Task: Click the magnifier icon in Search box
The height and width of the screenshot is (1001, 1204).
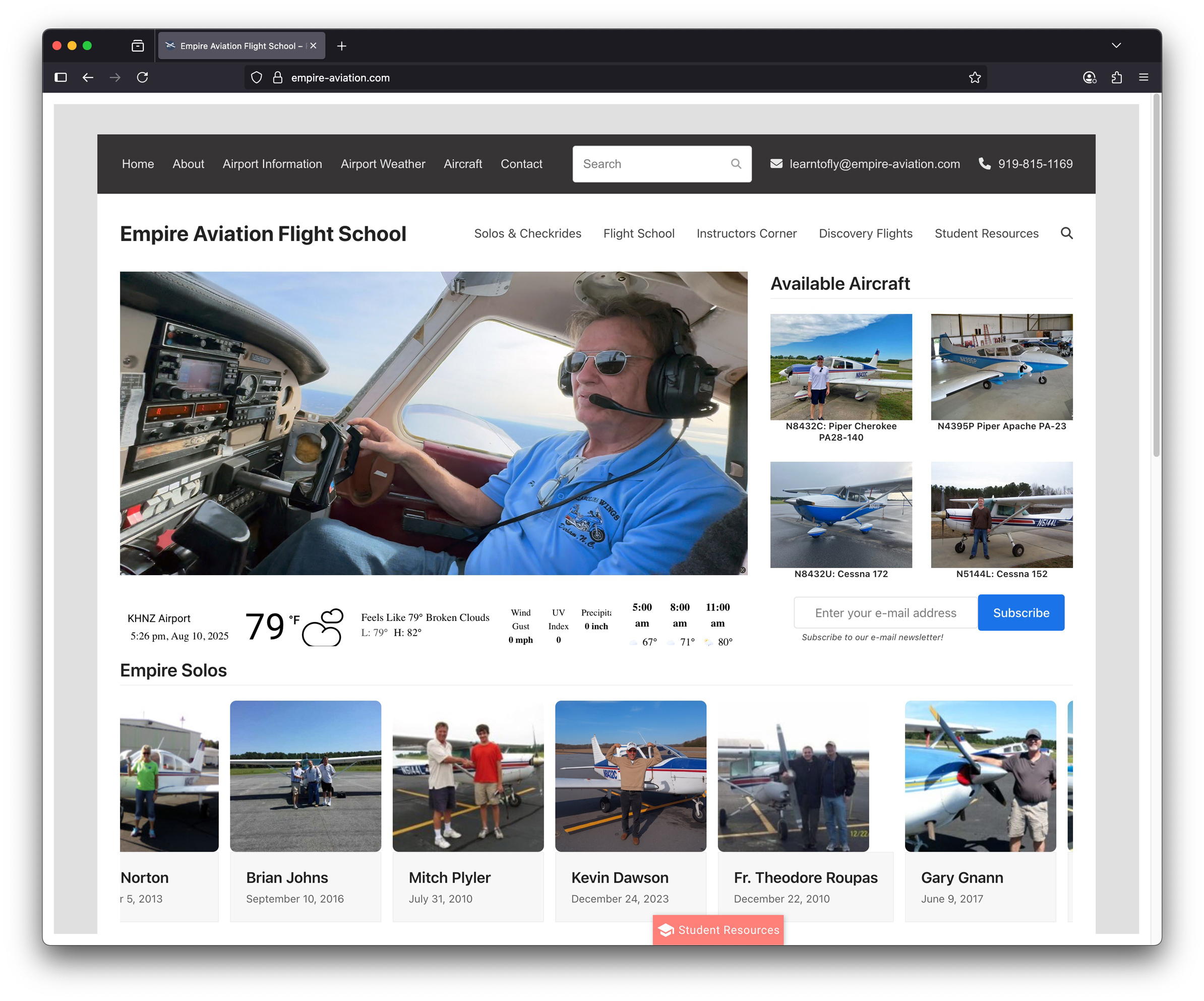Action: click(736, 164)
